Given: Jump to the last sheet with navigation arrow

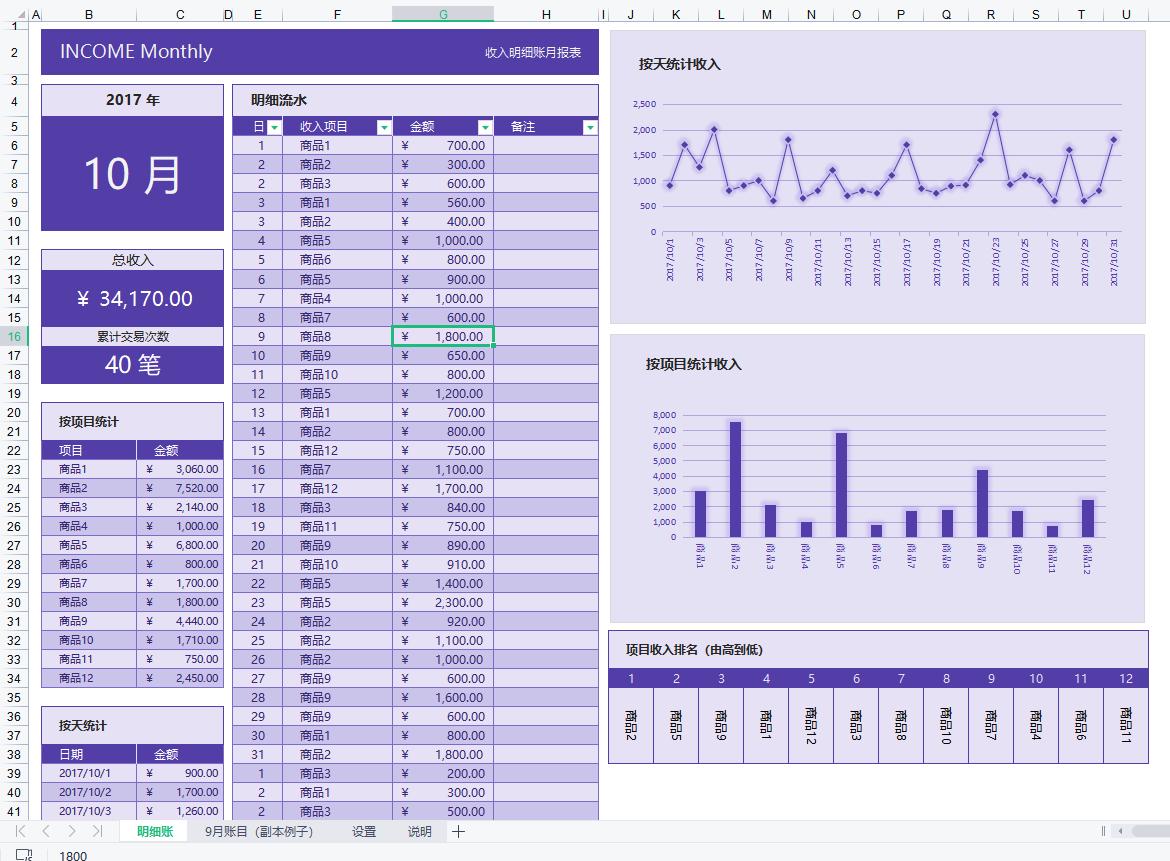Looking at the screenshot, I should (x=97, y=831).
